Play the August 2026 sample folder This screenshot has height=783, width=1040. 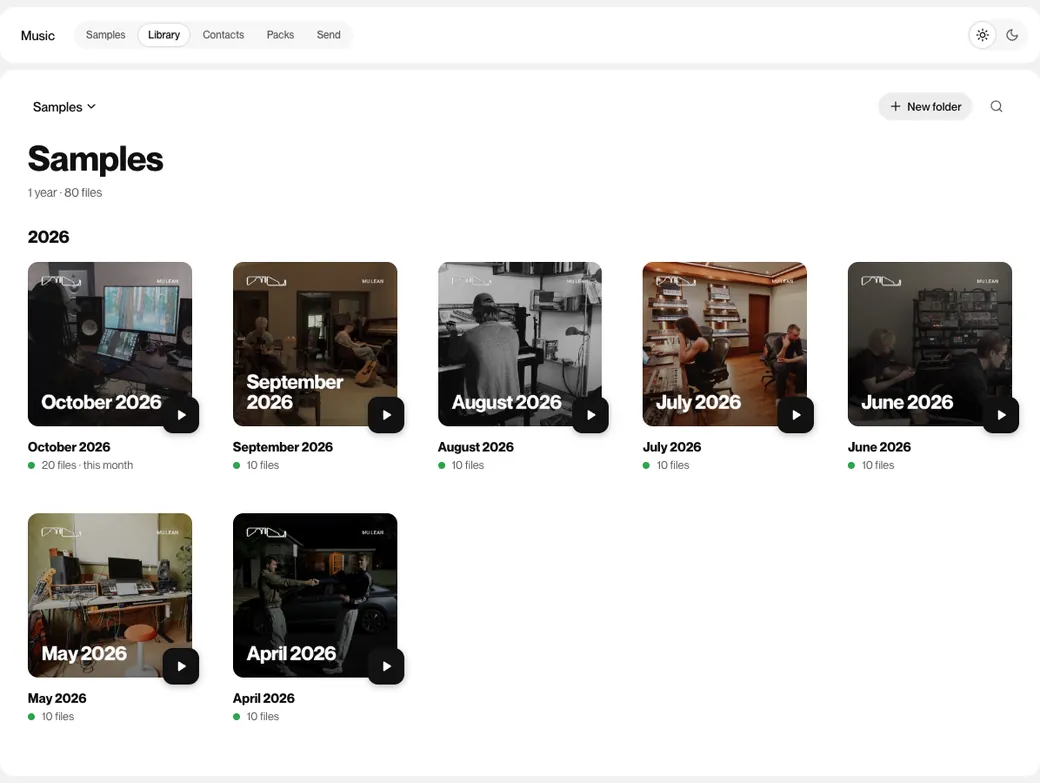coord(591,415)
